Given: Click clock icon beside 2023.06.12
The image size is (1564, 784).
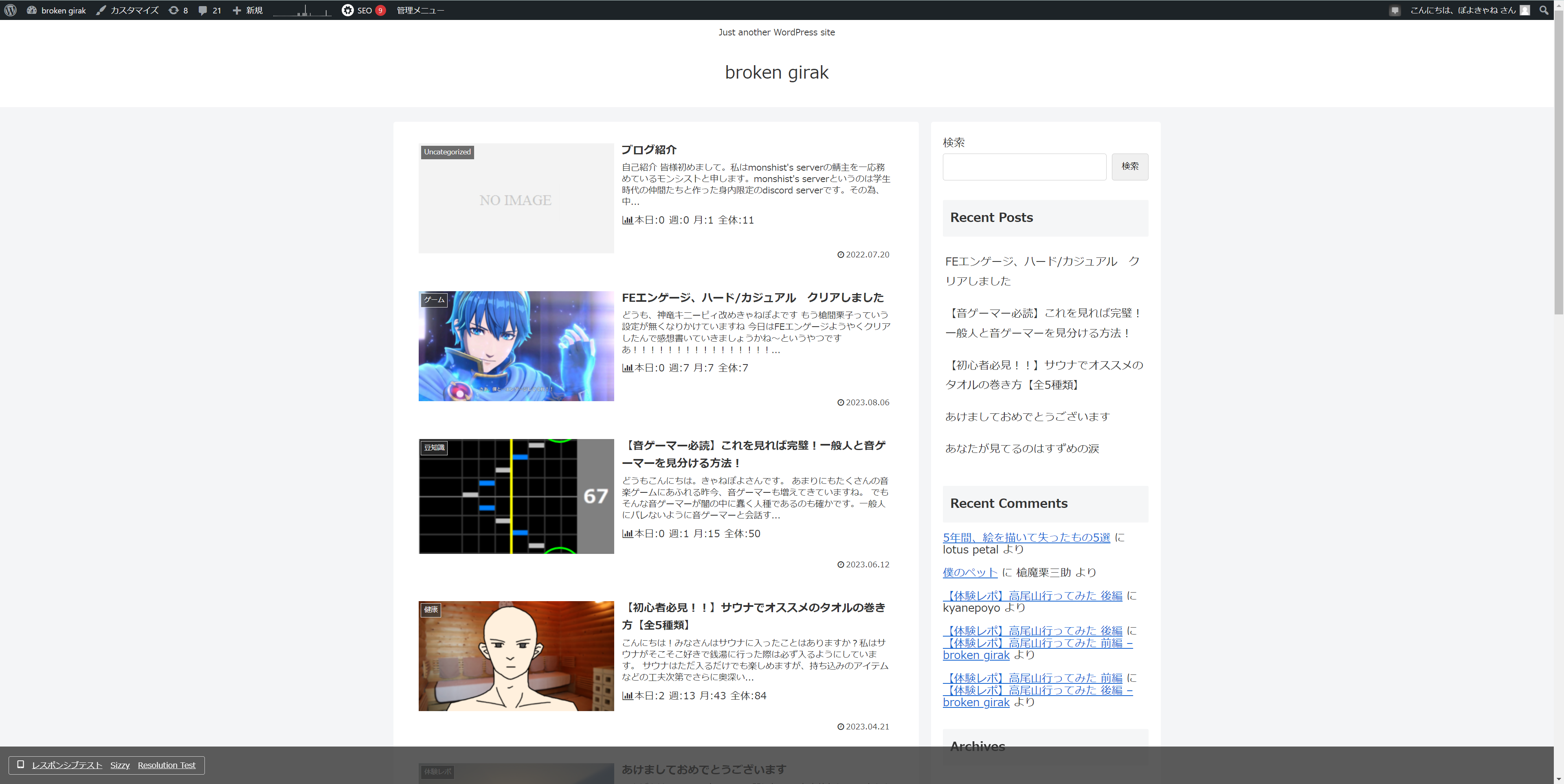Looking at the screenshot, I should (x=840, y=565).
